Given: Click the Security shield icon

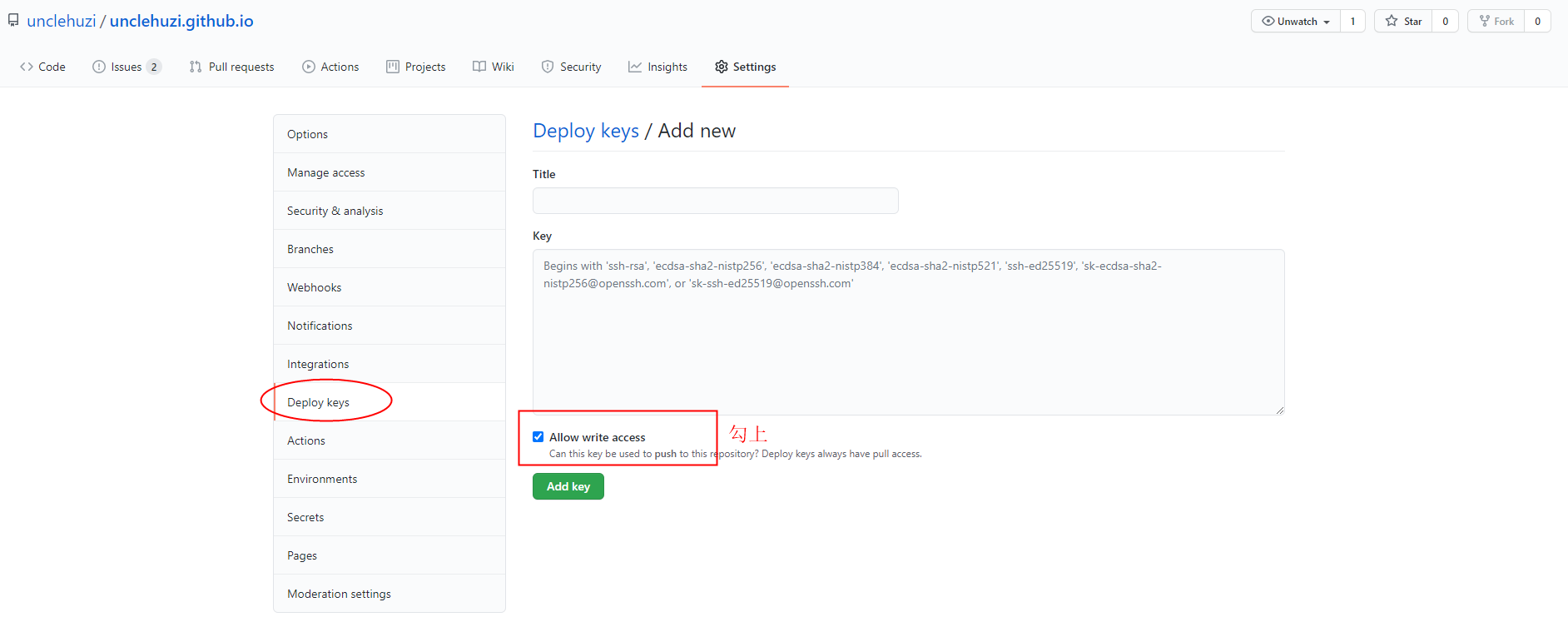Looking at the screenshot, I should point(548,67).
